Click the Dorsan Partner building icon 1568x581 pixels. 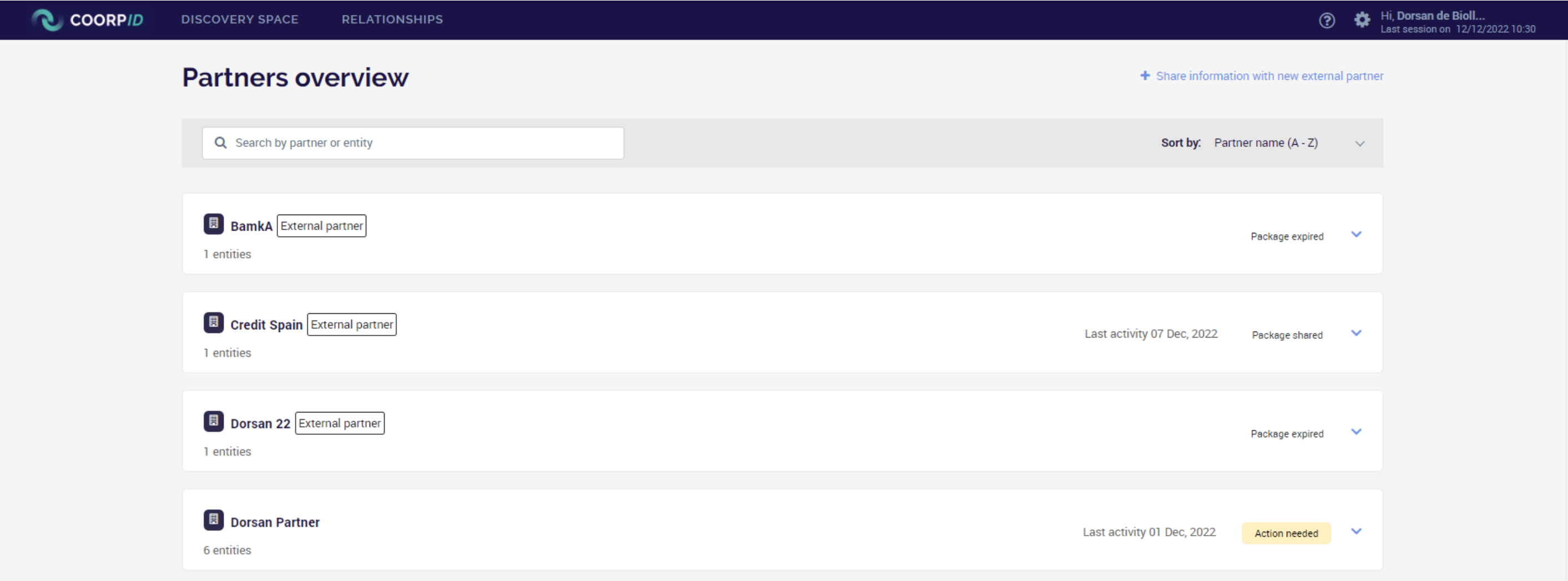214,519
